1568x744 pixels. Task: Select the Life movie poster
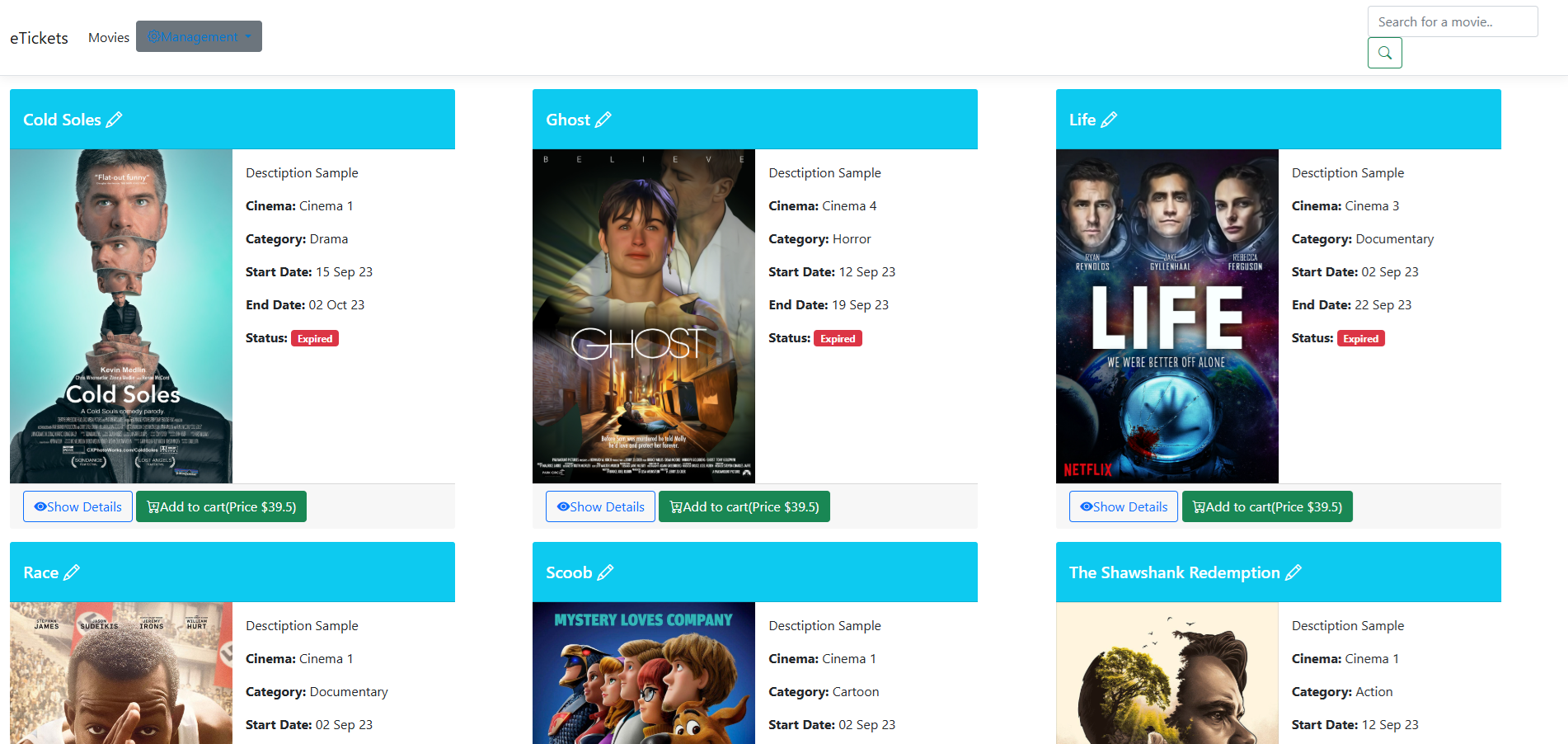(1167, 316)
